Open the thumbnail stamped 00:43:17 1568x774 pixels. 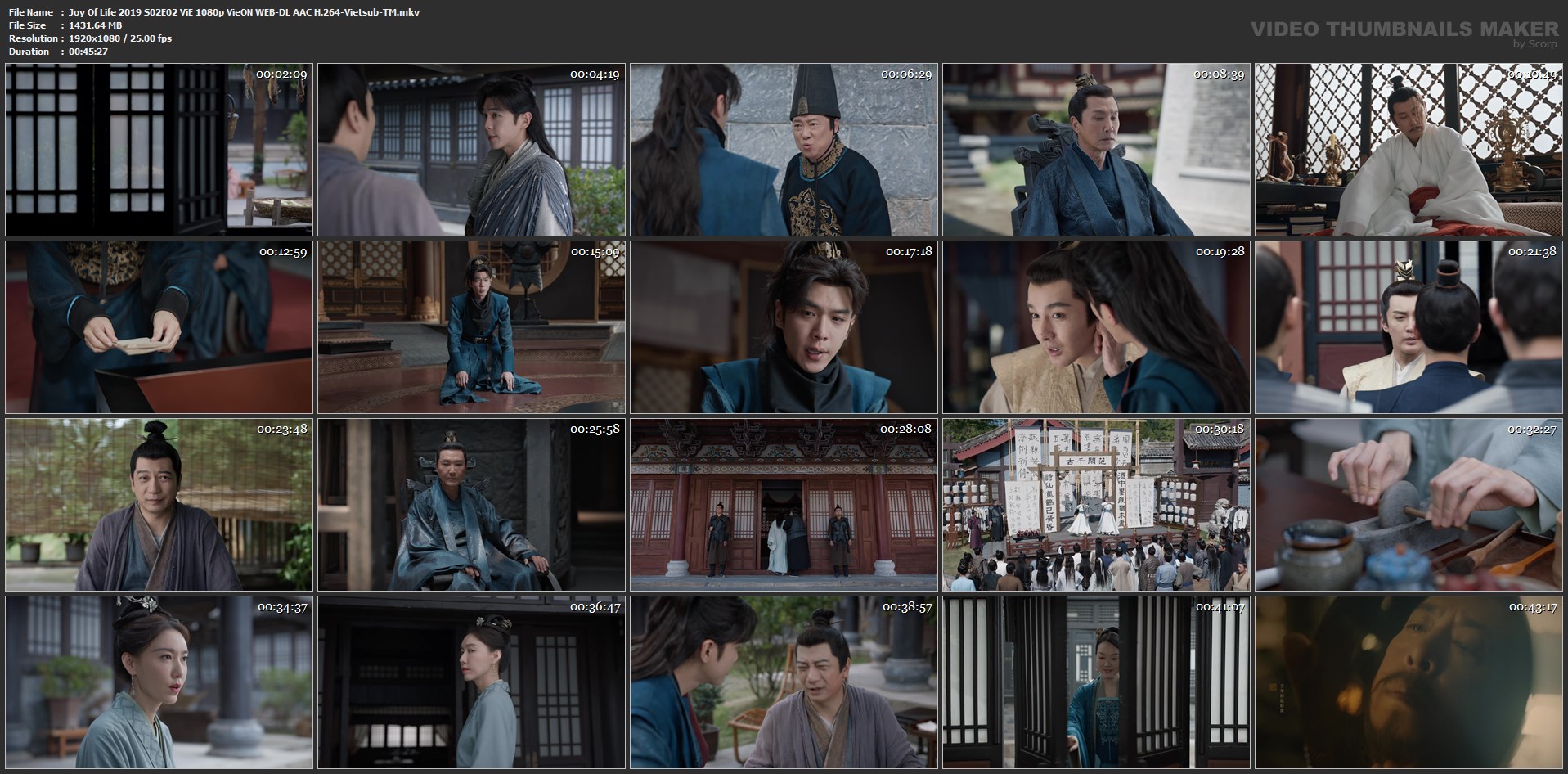coord(1409,682)
